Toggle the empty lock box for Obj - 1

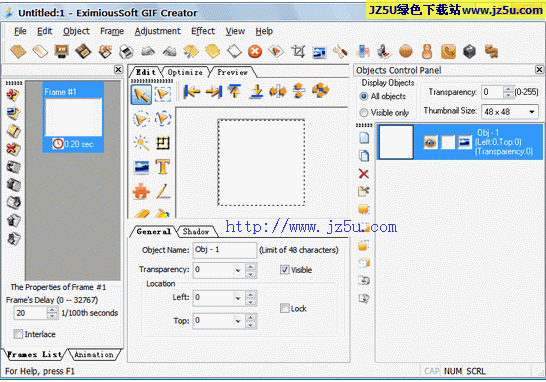[x=447, y=142]
